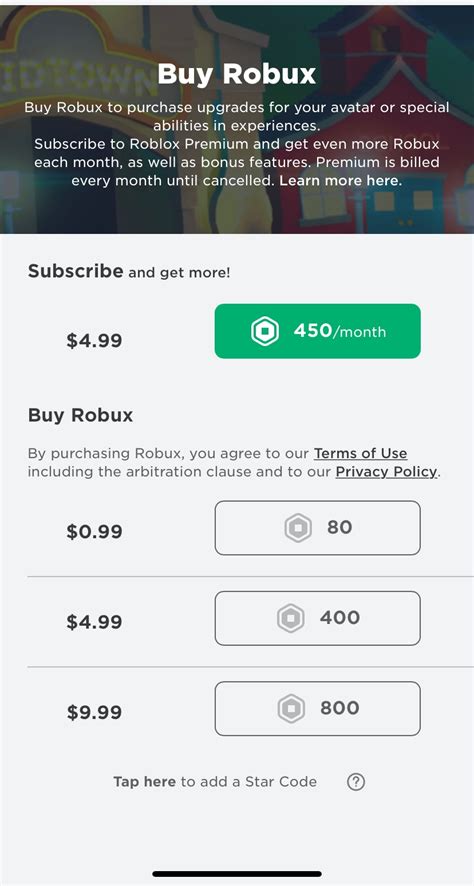Image resolution: width=474 pixels, height=886 pixels.
Task: Click the $0.99 price label
Action: coord(94,532)
